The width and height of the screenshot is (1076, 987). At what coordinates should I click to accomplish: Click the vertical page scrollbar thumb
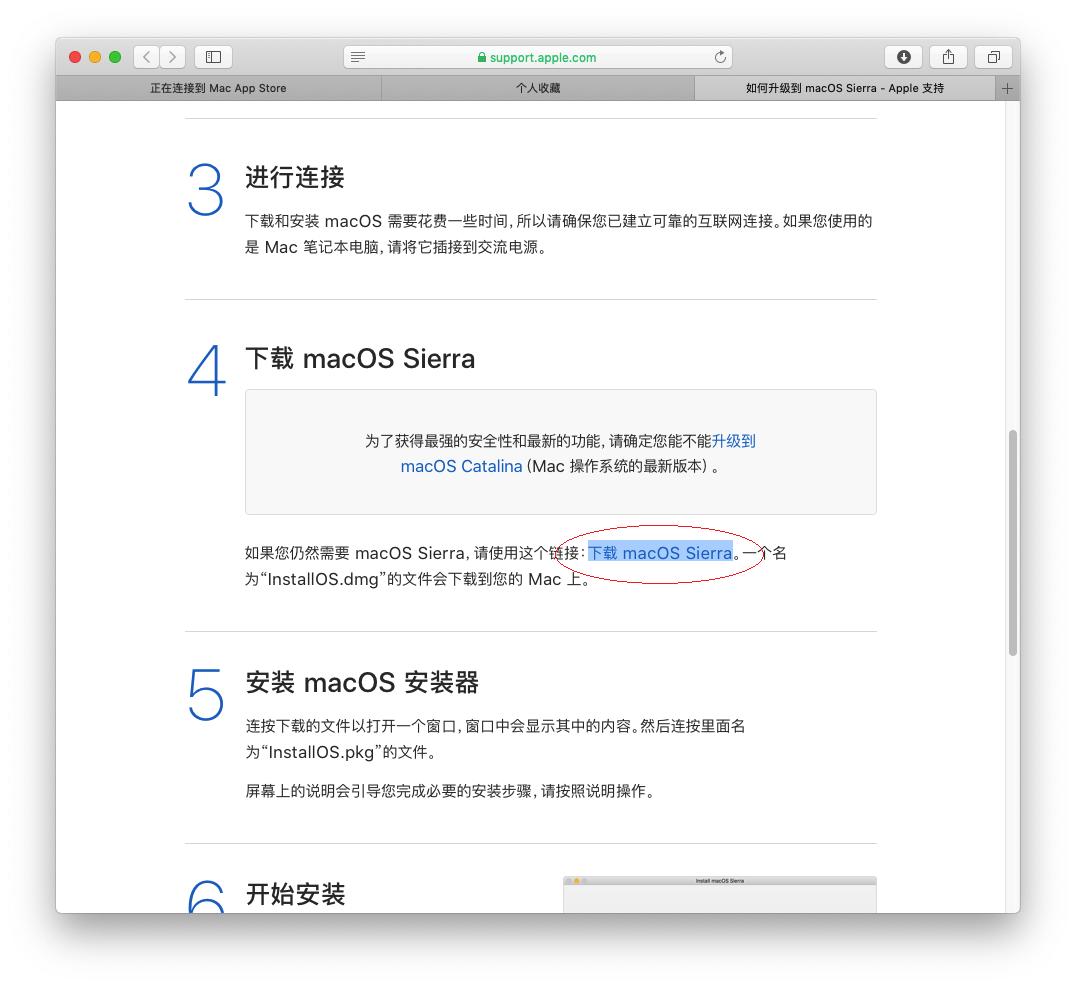click(x=1013, y=542)
